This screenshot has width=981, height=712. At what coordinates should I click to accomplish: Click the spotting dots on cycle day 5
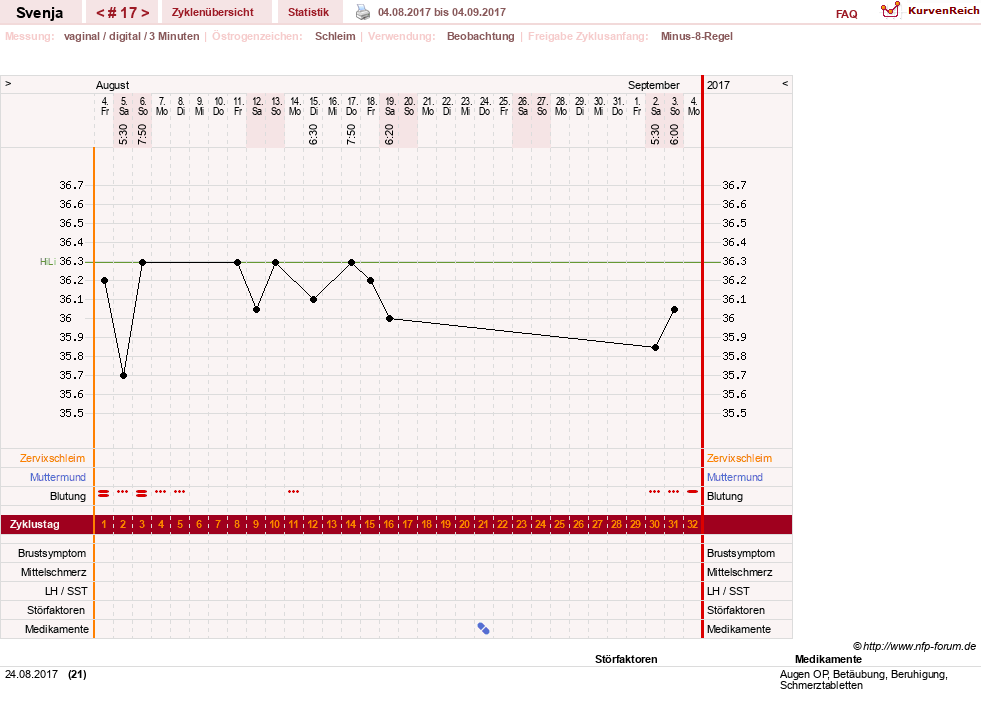(x=180, y=492)
